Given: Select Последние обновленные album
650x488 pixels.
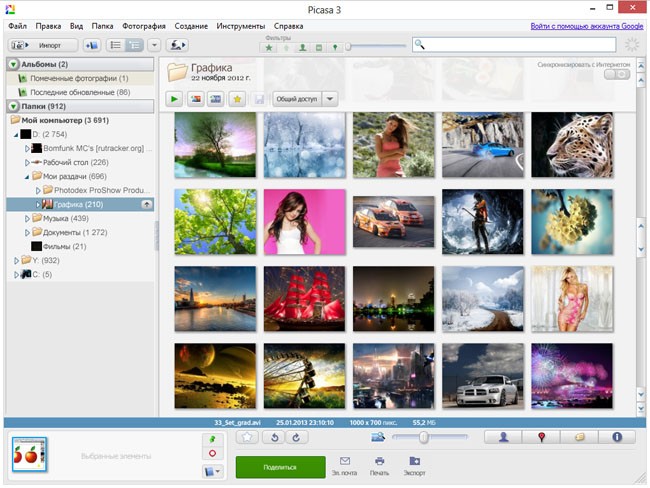Looking at the screenshot, I should point(79,92).
